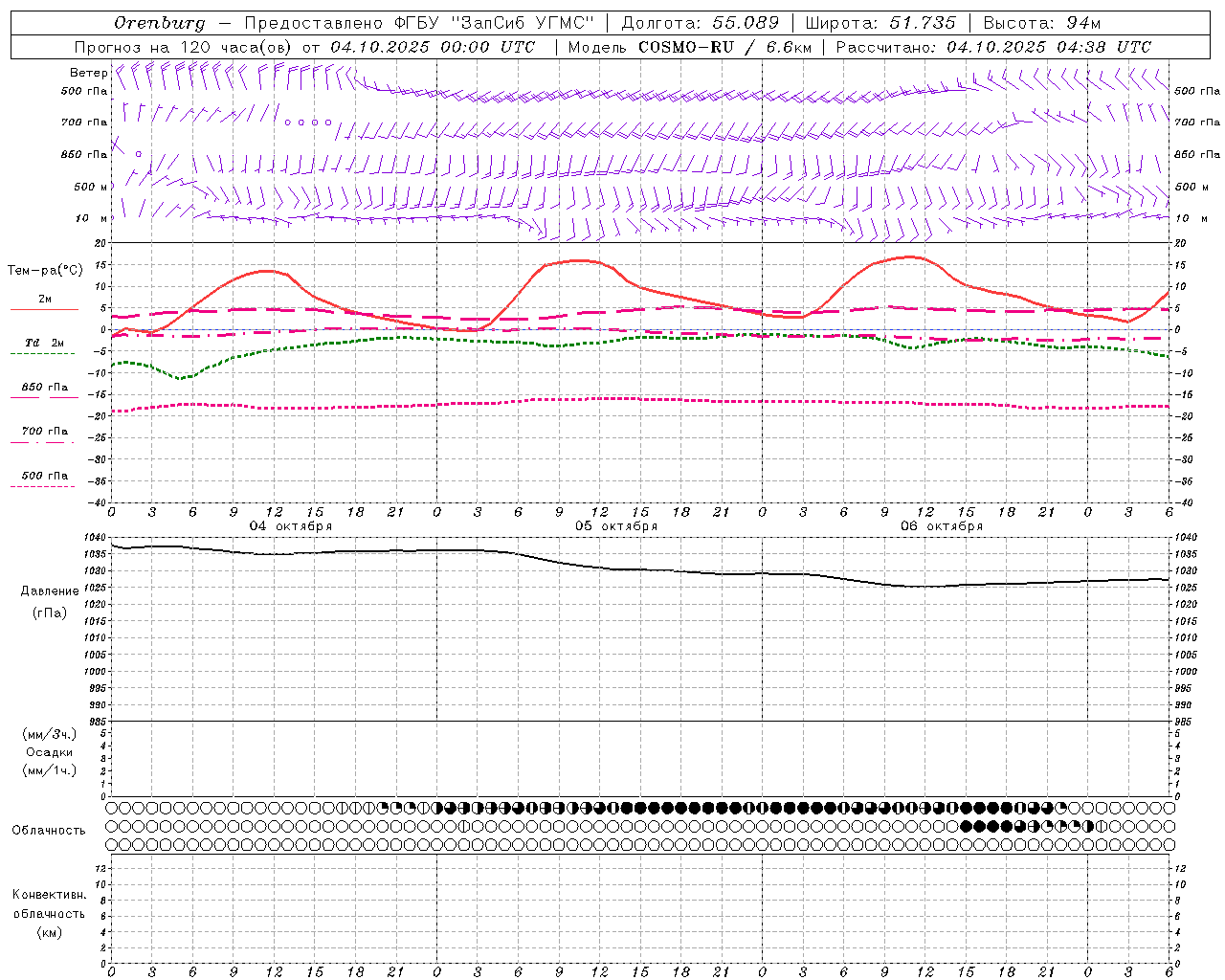Click the "Осадки" precipitation label
Screen dimensions: 1225x980
[x=50, y=752]
